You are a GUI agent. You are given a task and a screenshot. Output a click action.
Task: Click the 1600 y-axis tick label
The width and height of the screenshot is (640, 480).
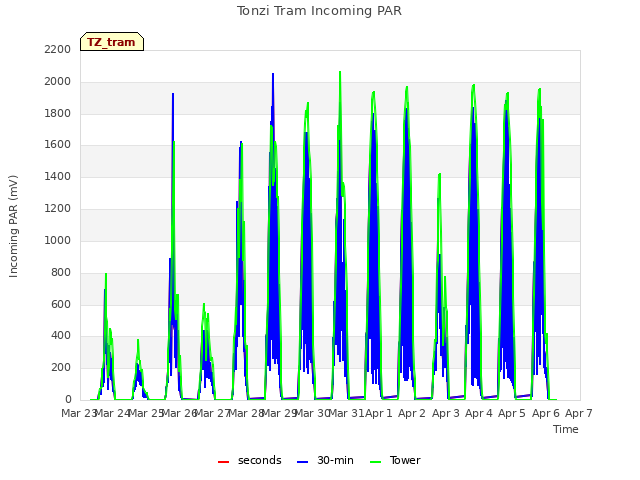58,144
